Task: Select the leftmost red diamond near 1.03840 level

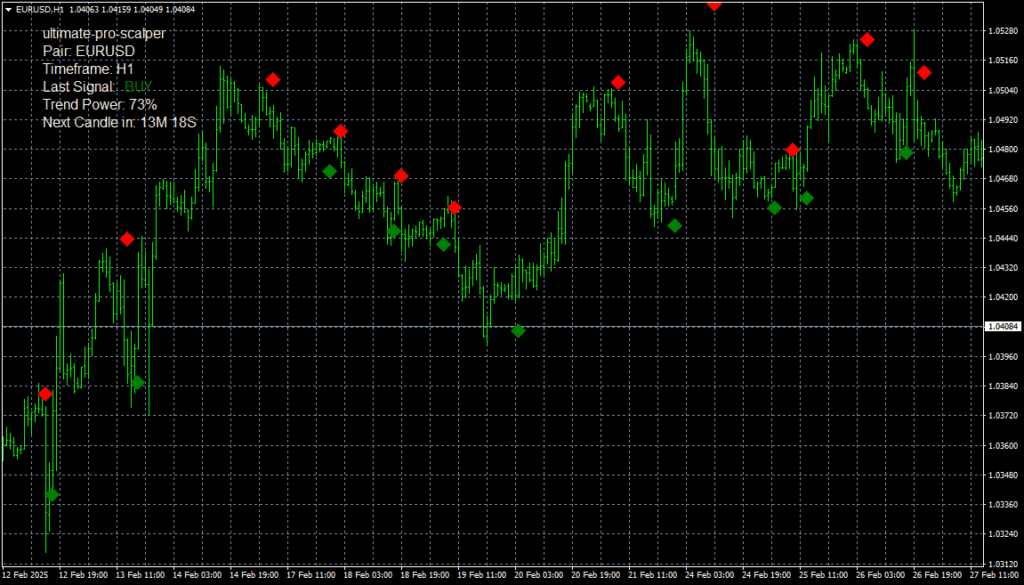Action: click(x=45, y=394)
